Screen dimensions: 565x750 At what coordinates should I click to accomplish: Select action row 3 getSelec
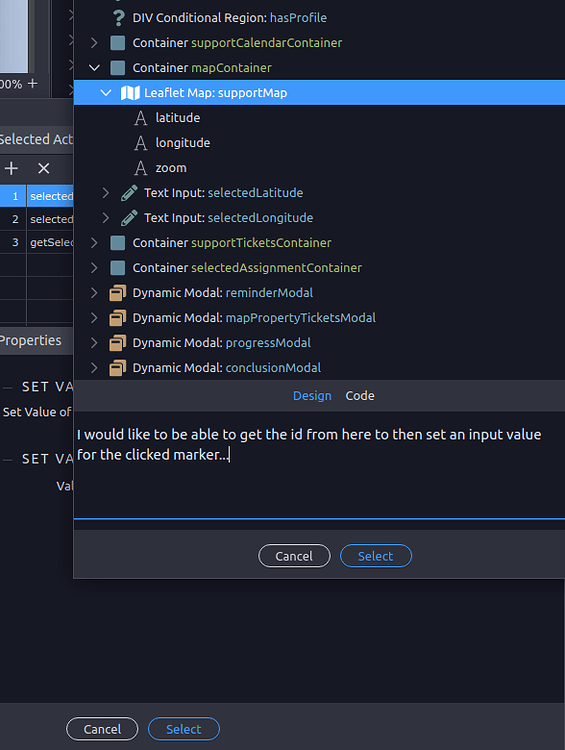(x=37, y=242)
